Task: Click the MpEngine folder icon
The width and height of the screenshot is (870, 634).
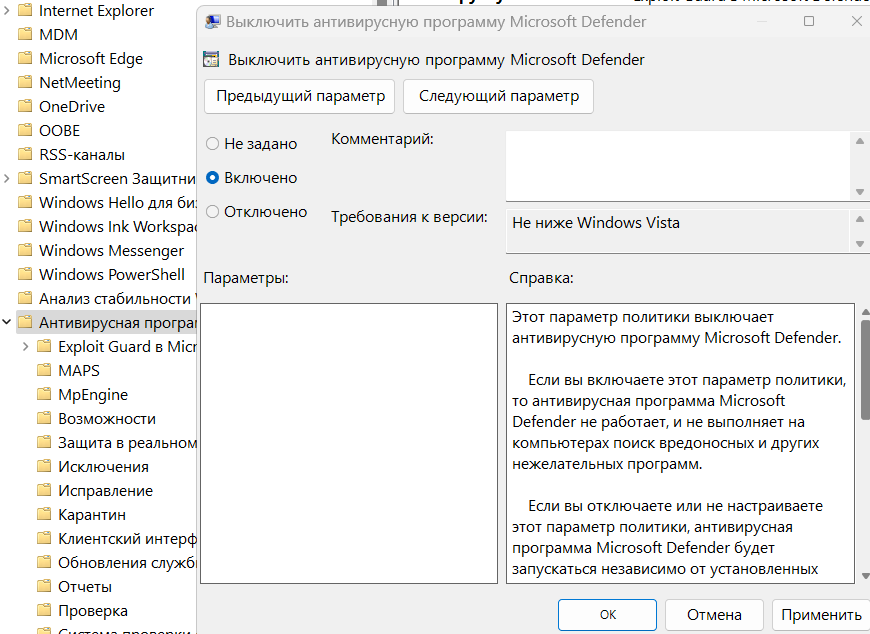Action: 43,395
